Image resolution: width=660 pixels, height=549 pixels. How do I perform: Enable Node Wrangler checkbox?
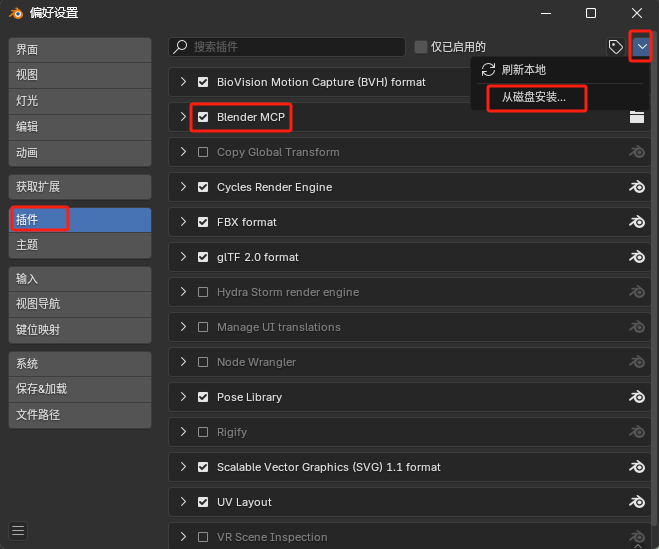click(203, 362)
